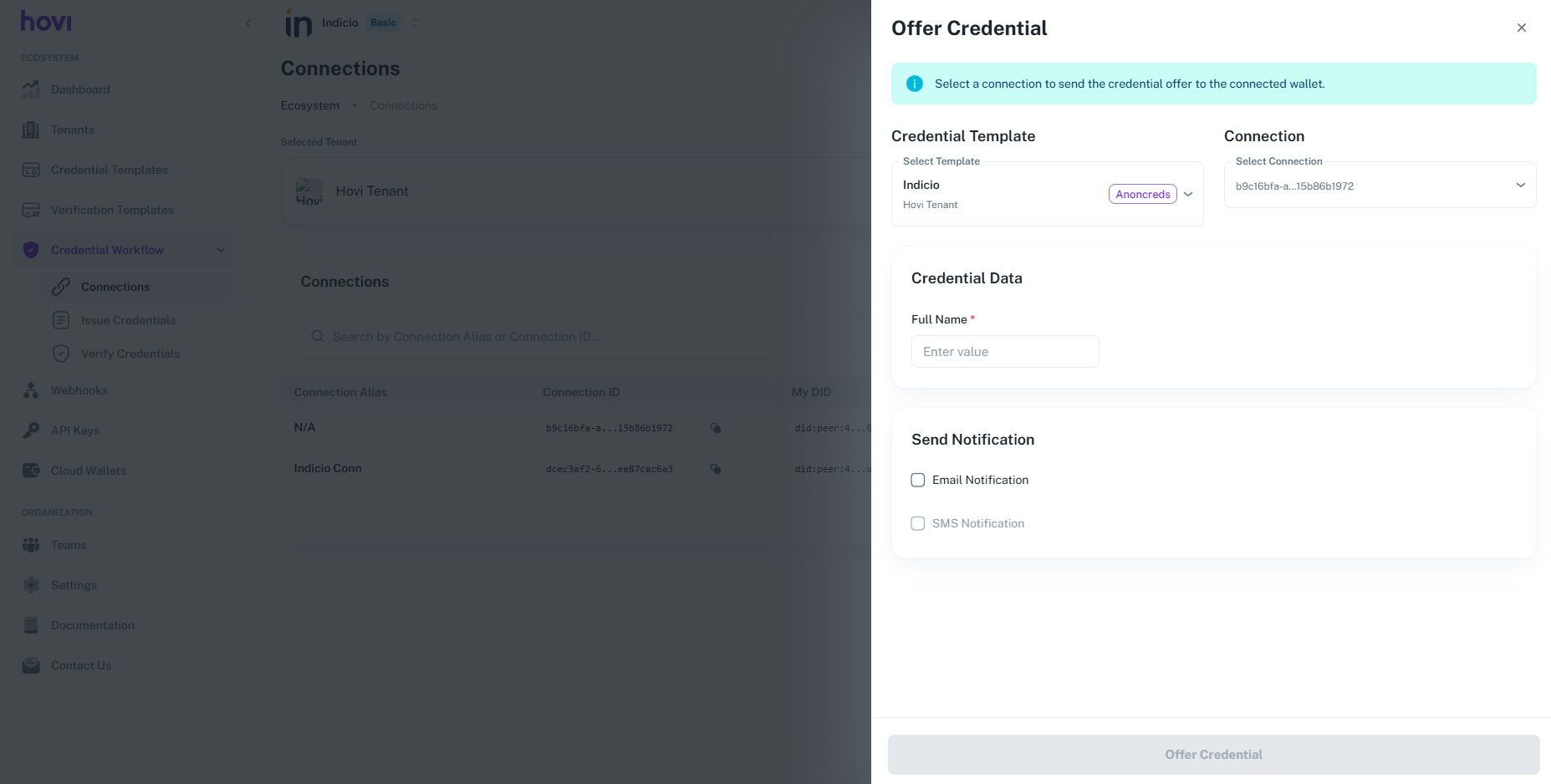Viewport: 1551px width, 784px height.
Task: Click the Cloud Wallets icon
Action: [31, 471]
